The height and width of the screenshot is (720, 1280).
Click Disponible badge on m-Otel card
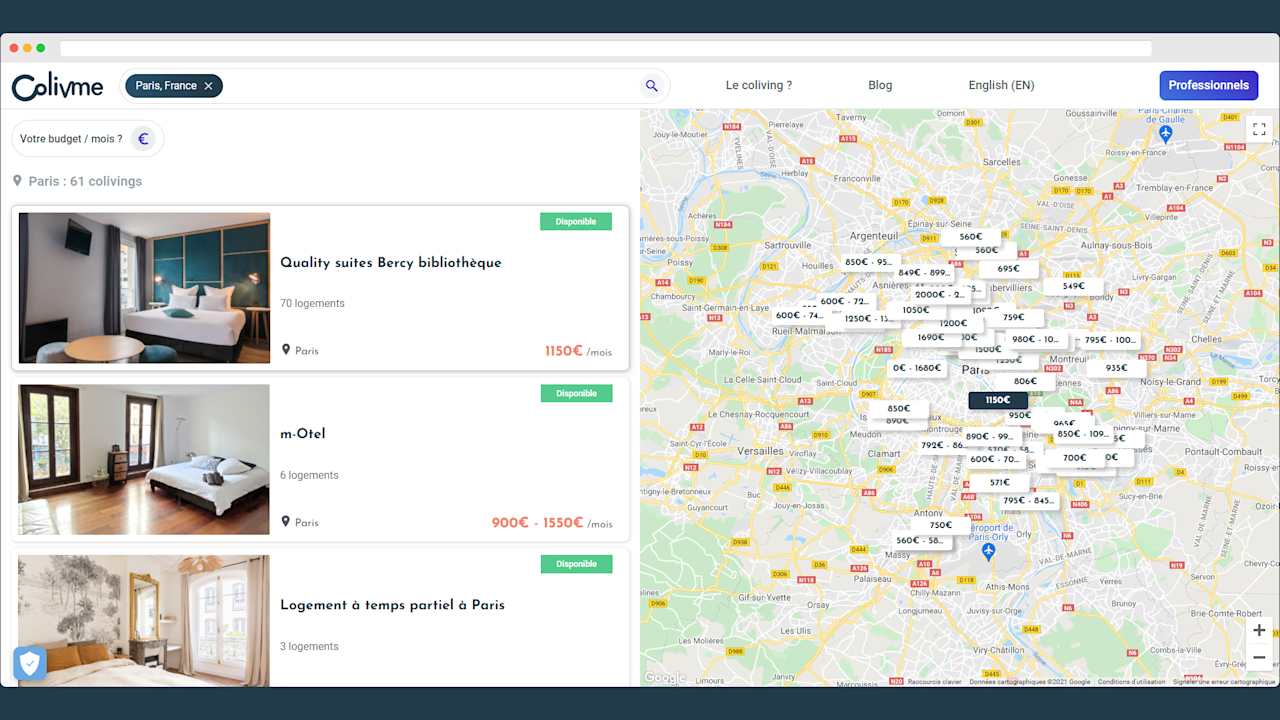576,394
